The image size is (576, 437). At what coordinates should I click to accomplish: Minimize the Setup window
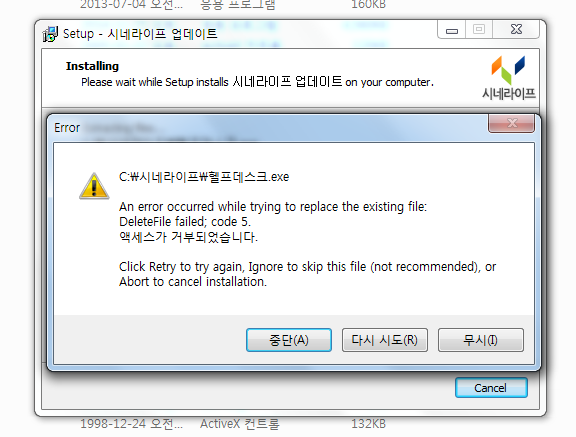[x=451, y=29]
